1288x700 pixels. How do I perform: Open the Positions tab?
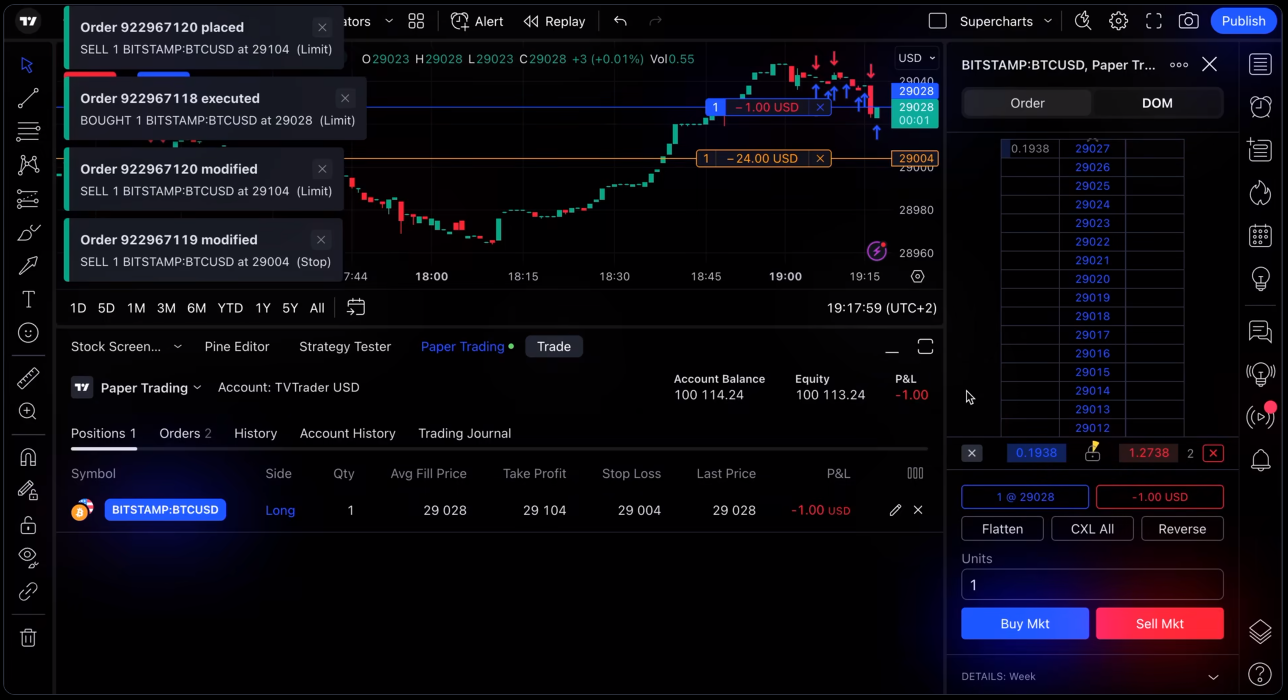[103, 433]
